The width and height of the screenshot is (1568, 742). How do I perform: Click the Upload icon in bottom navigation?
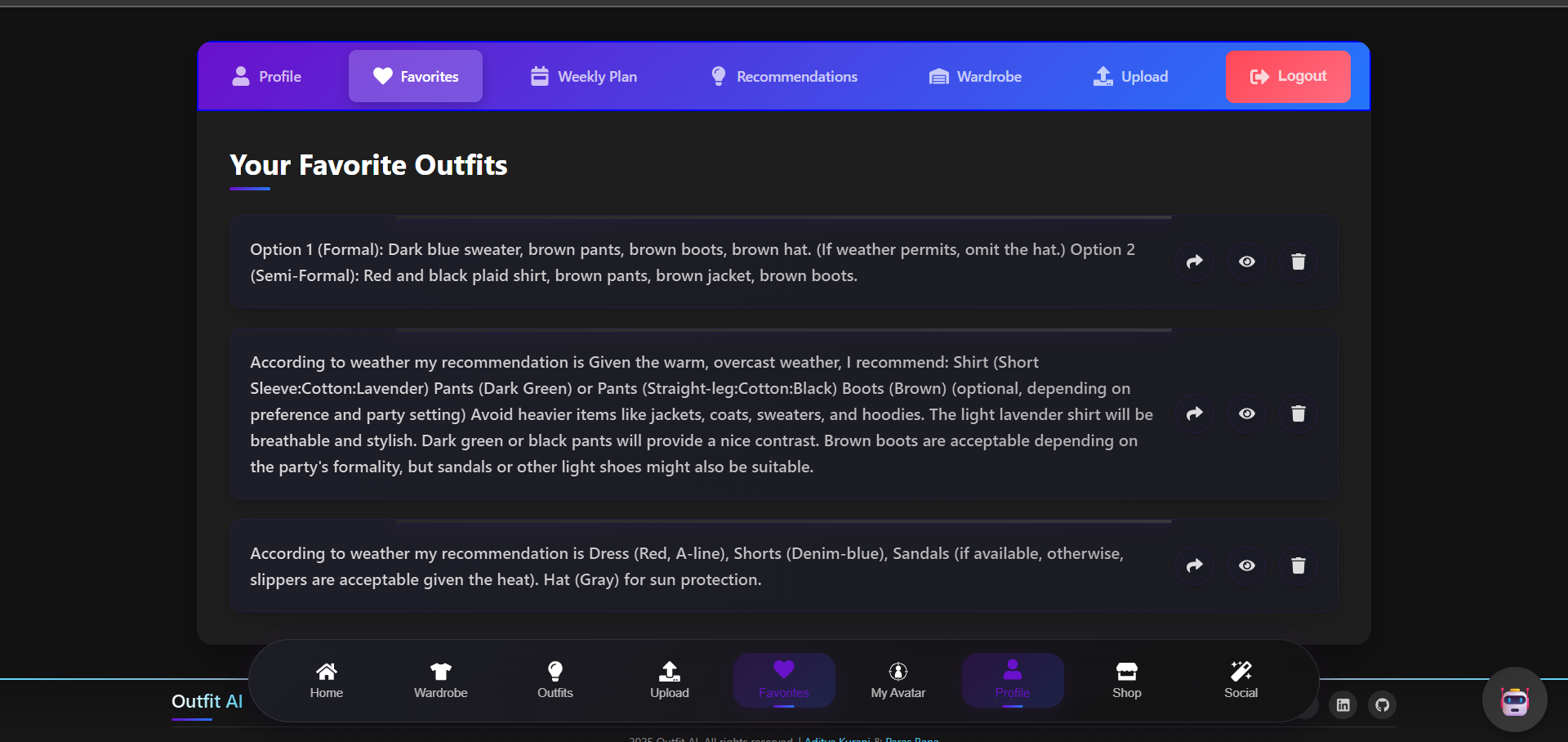click(x=669, y=680)
